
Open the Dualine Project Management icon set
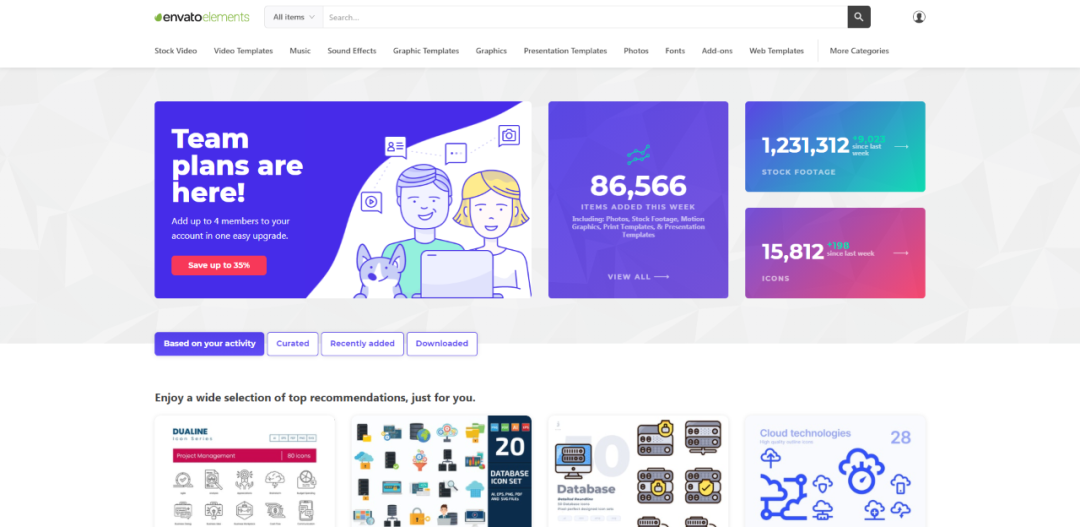click(245, 471)
